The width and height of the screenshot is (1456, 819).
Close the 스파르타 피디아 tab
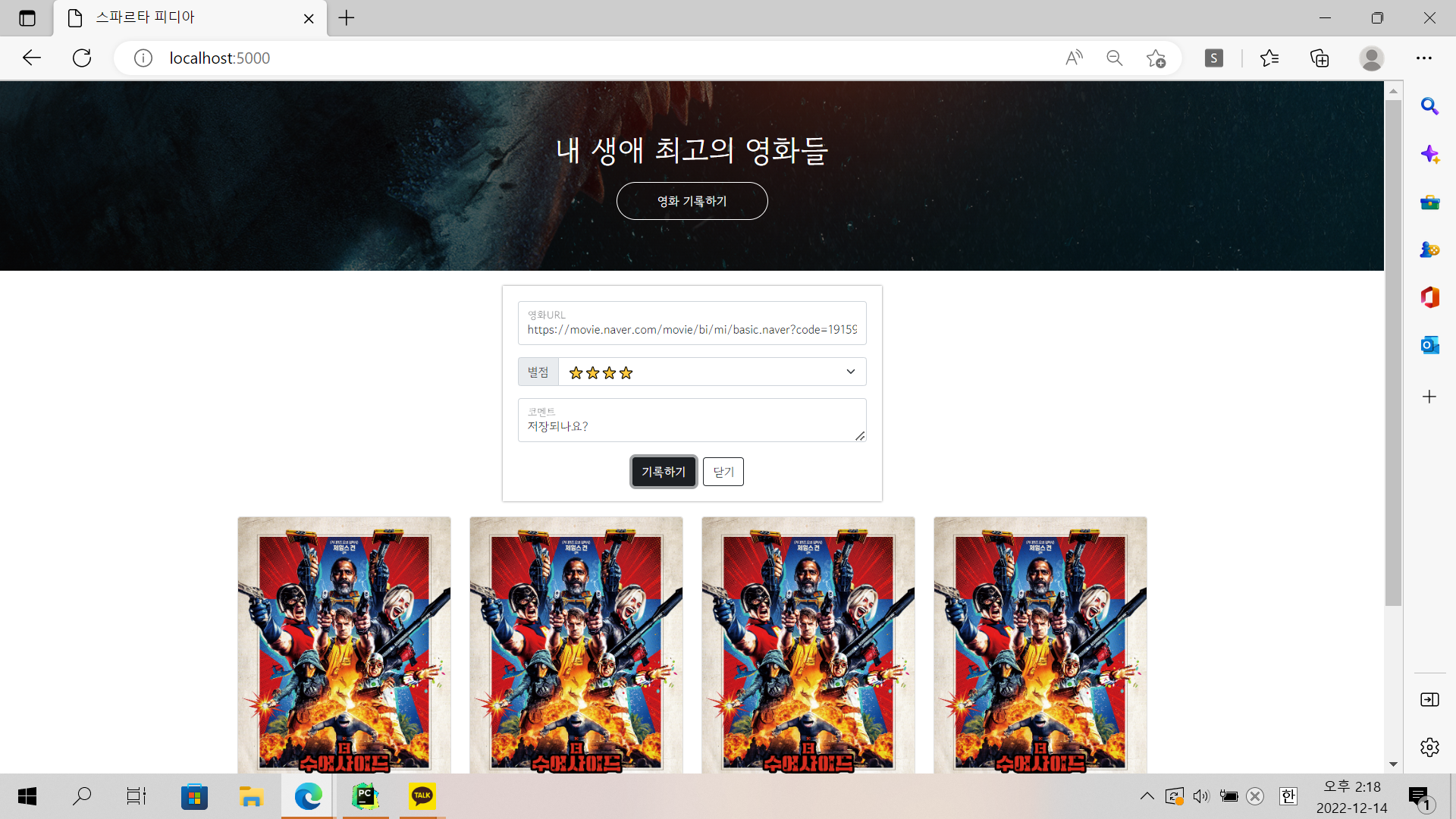pos(309,18)
